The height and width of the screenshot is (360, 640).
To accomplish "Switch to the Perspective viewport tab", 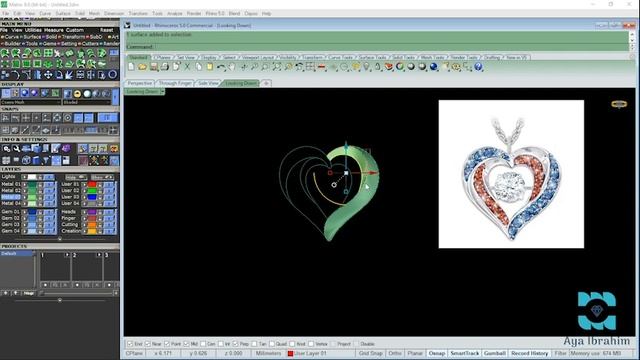I will 140,83.
